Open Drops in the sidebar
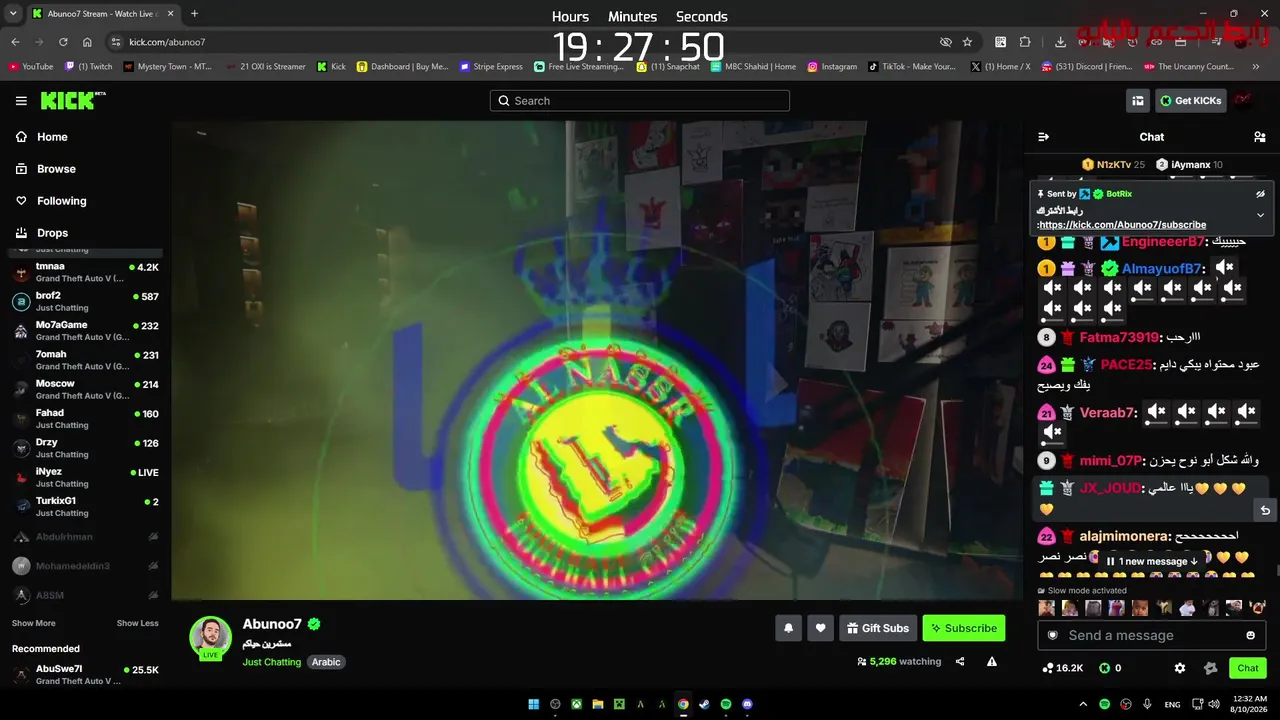The height and width of the screenshot is (720, 1280). point(52,233)
